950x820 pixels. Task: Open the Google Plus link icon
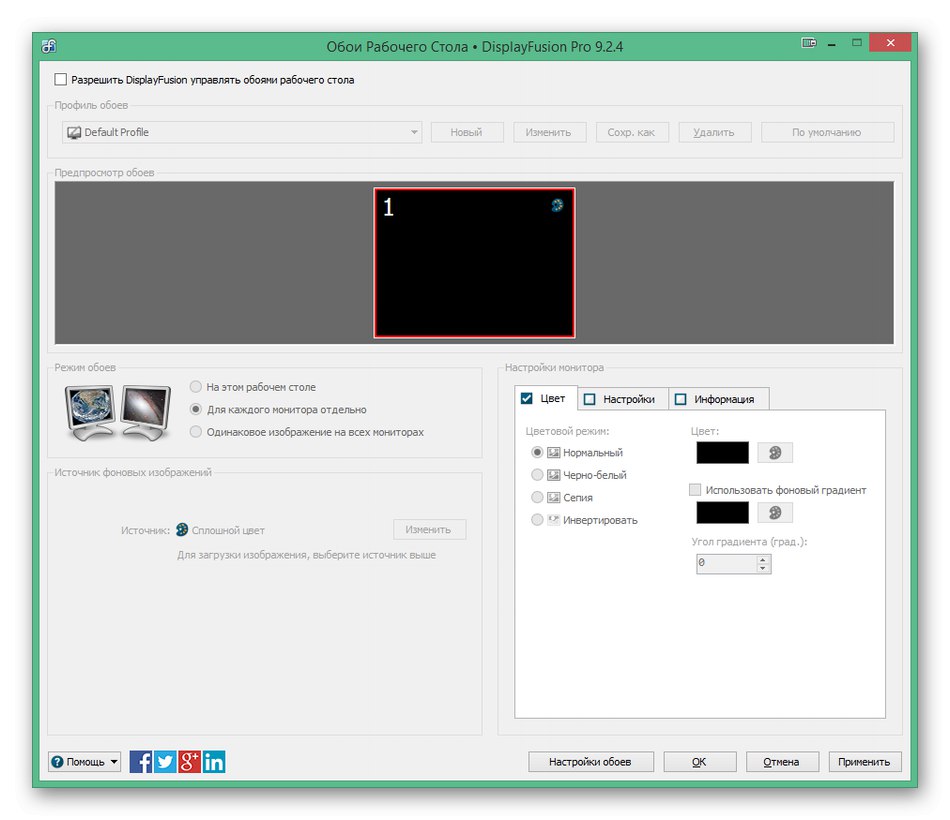(189, 761)
